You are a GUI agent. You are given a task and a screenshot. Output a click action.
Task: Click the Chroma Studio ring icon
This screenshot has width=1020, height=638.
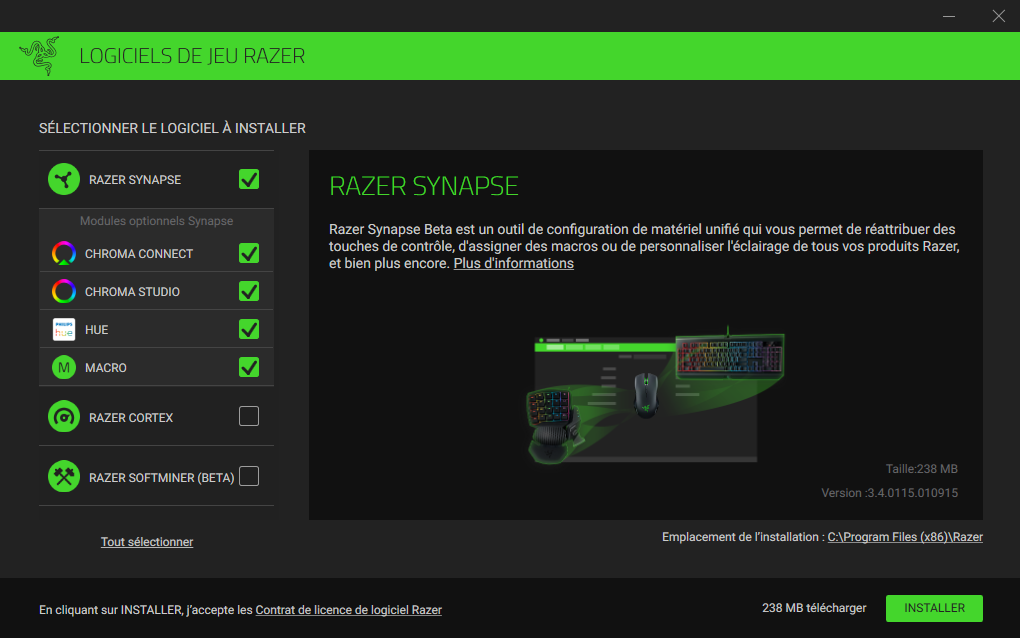pyautogui.click(x=64, y=291)
